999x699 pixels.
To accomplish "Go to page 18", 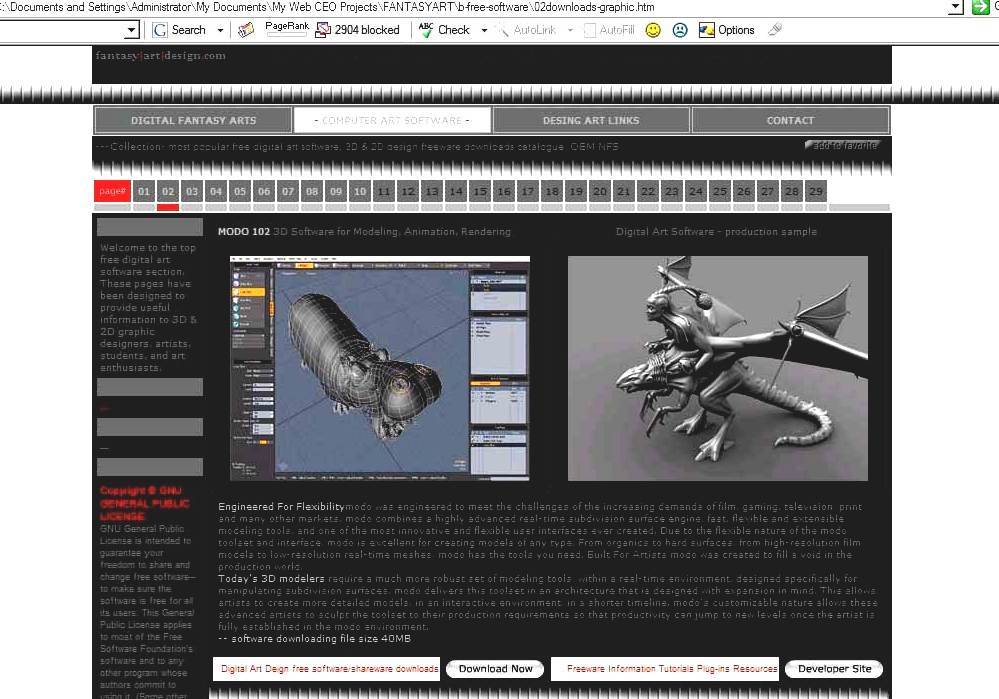I will coord(552,191).
